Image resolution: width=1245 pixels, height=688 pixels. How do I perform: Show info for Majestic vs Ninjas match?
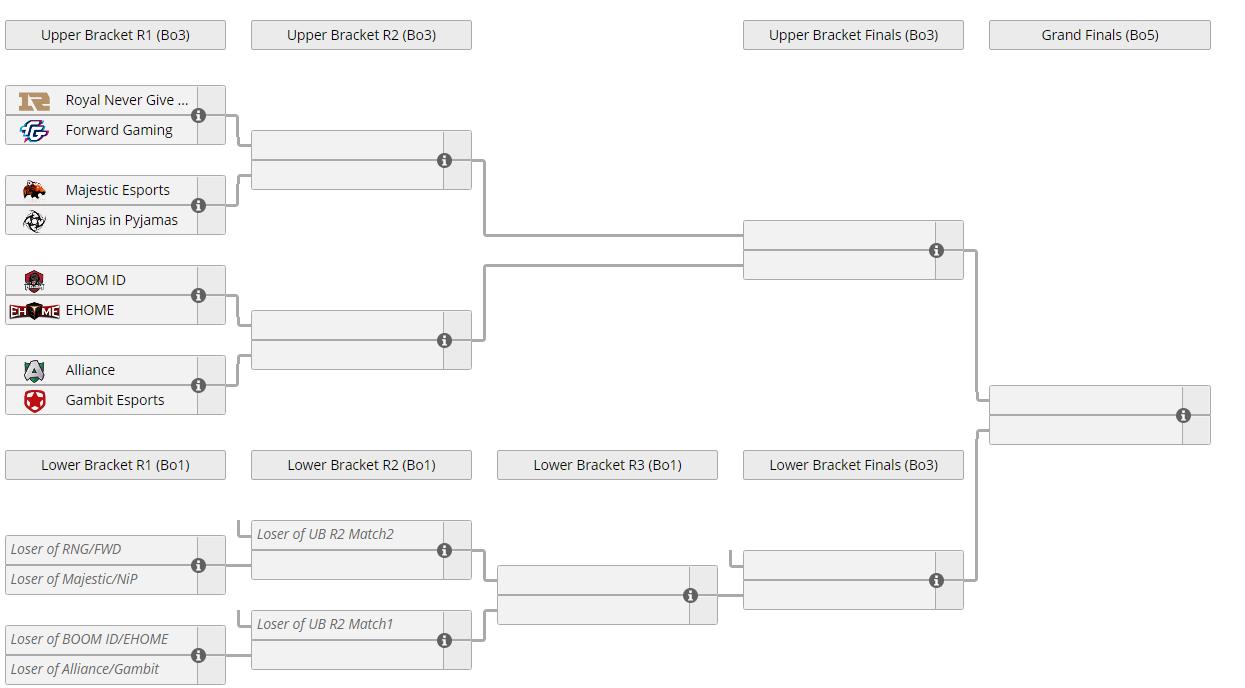(x=198, y=205)
